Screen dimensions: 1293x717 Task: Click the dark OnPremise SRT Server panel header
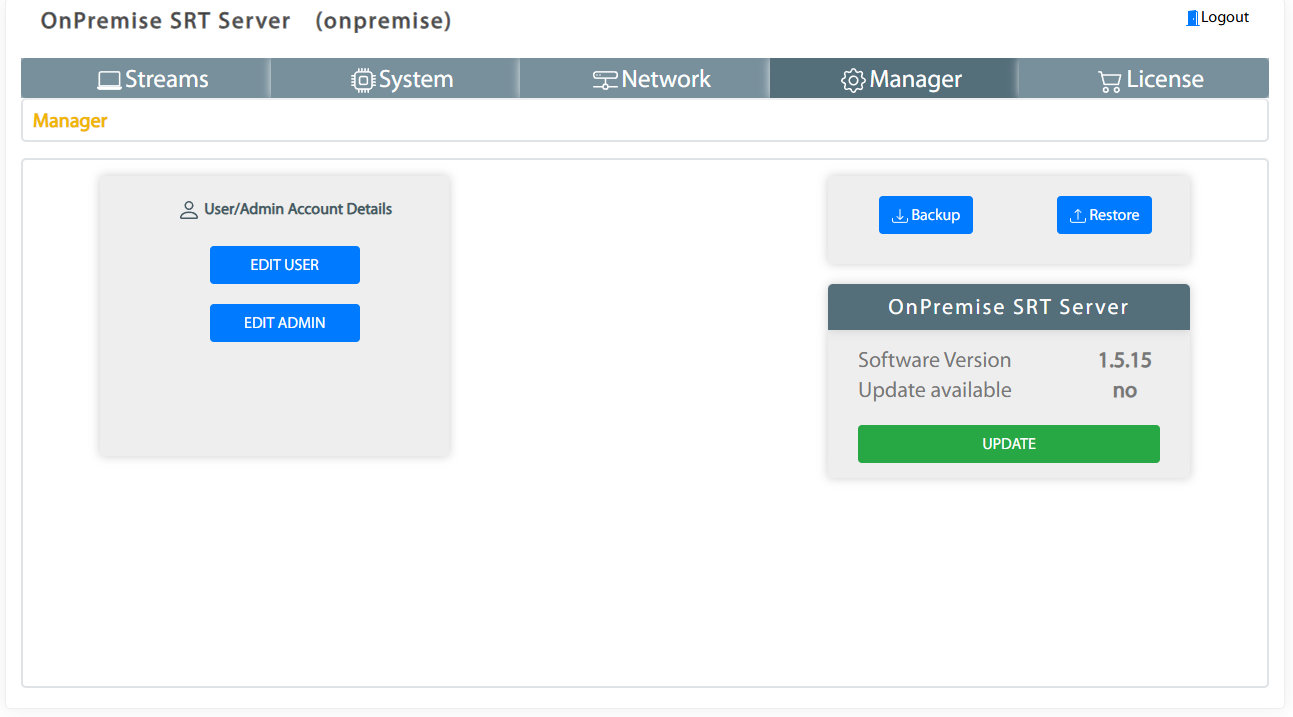pyautogui.click(x=1008, y=307)
